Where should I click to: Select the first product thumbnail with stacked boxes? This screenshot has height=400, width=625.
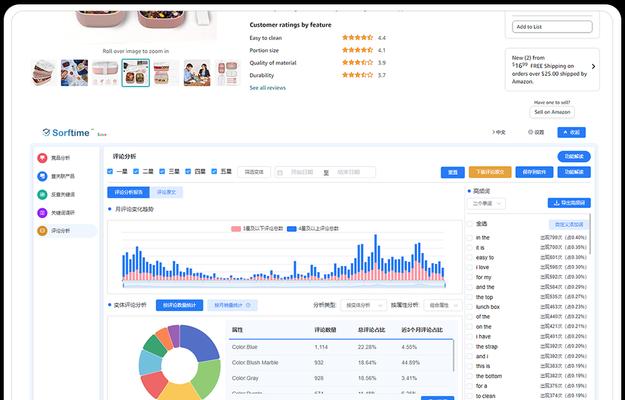click(44, 73)
